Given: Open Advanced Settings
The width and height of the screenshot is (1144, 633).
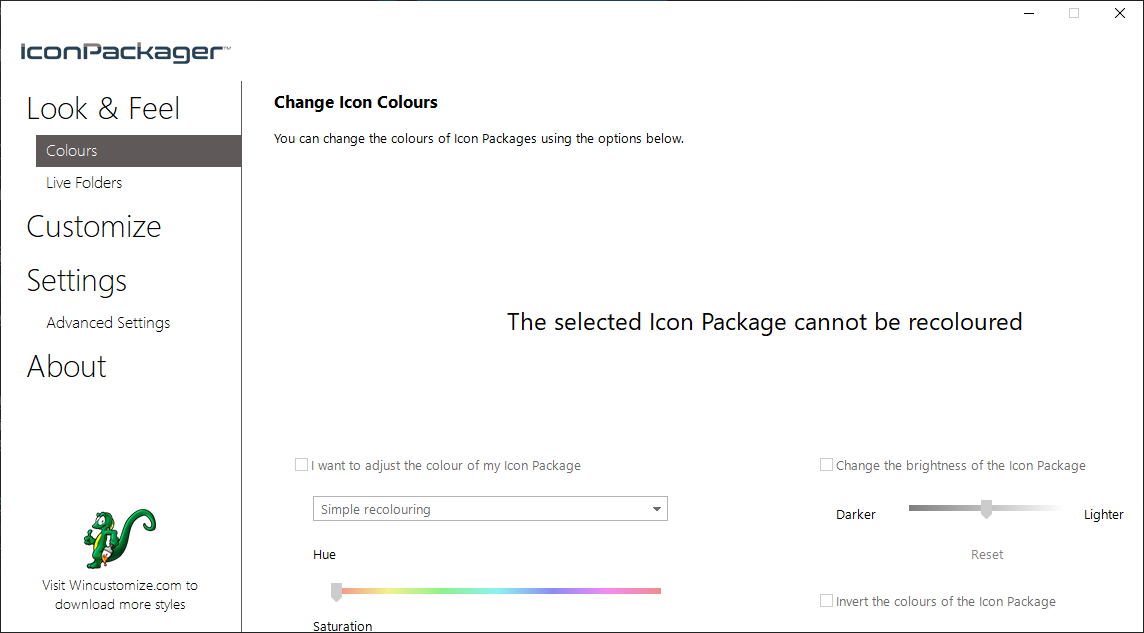Looking at the screenshot, I should coord(108,323).
